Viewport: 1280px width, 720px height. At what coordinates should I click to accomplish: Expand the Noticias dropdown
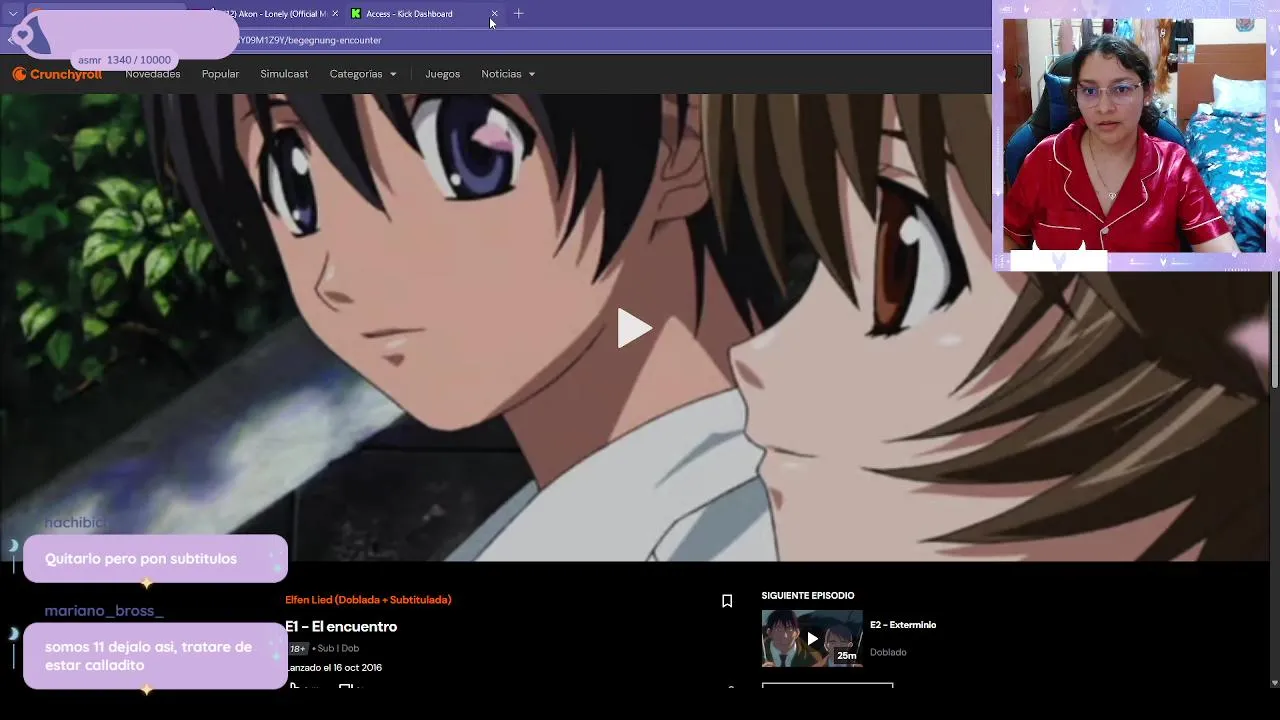[508, 74]
